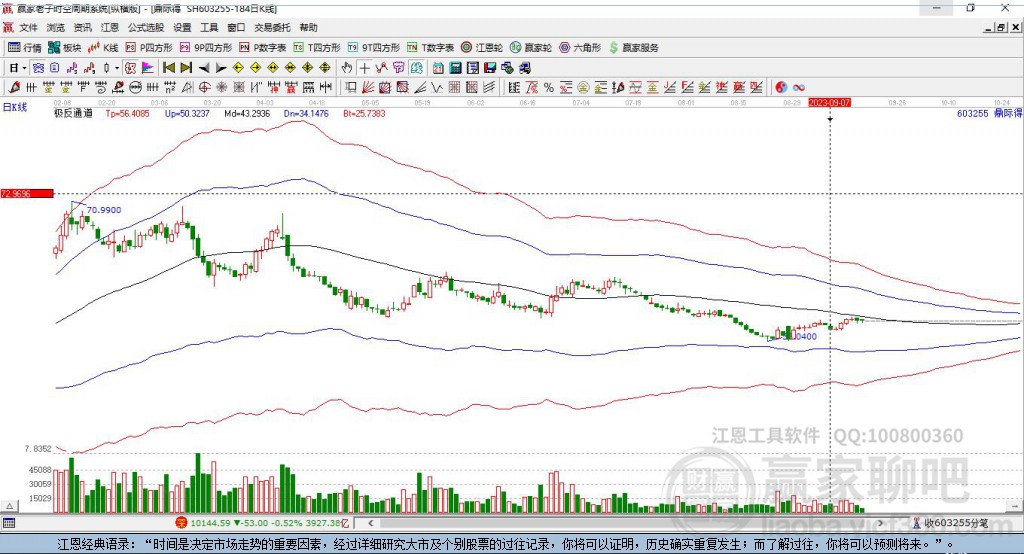Click the Tp=56.4085 indicator value
1024x554 pixels.
[127, 114]
